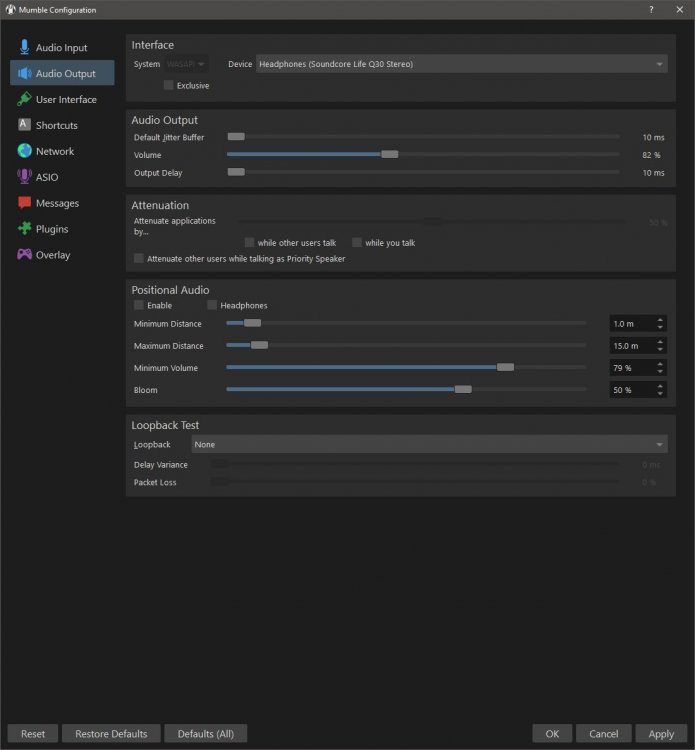Toggle positional audio Enable checkbox

point(139,305)
